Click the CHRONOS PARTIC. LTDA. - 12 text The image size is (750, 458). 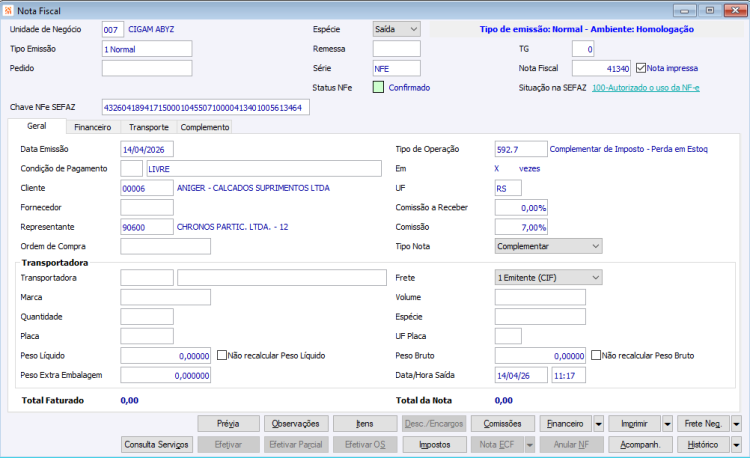pos(232,227)
